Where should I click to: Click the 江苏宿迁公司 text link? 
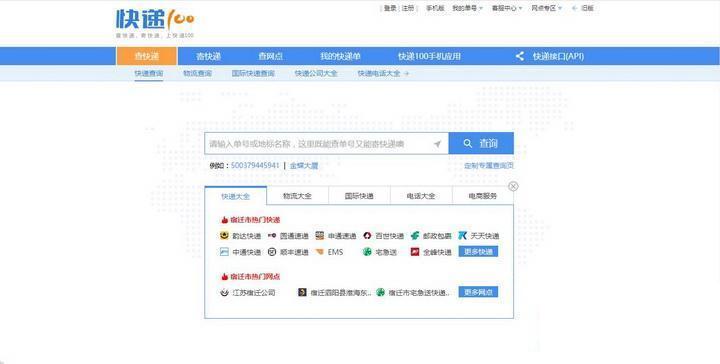point(254,292)
